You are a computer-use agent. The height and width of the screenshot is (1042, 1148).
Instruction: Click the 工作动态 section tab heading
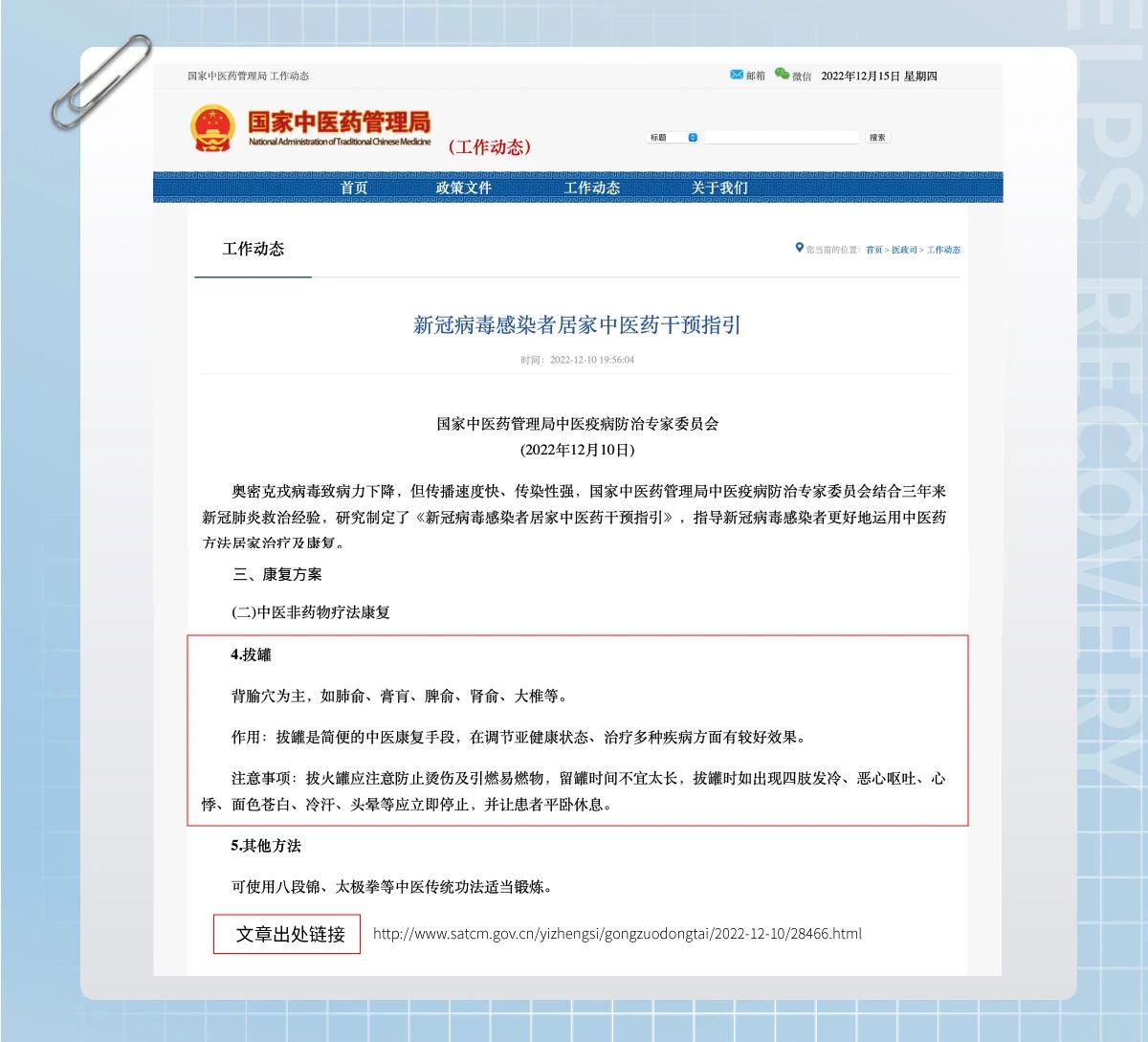point(254,249)
